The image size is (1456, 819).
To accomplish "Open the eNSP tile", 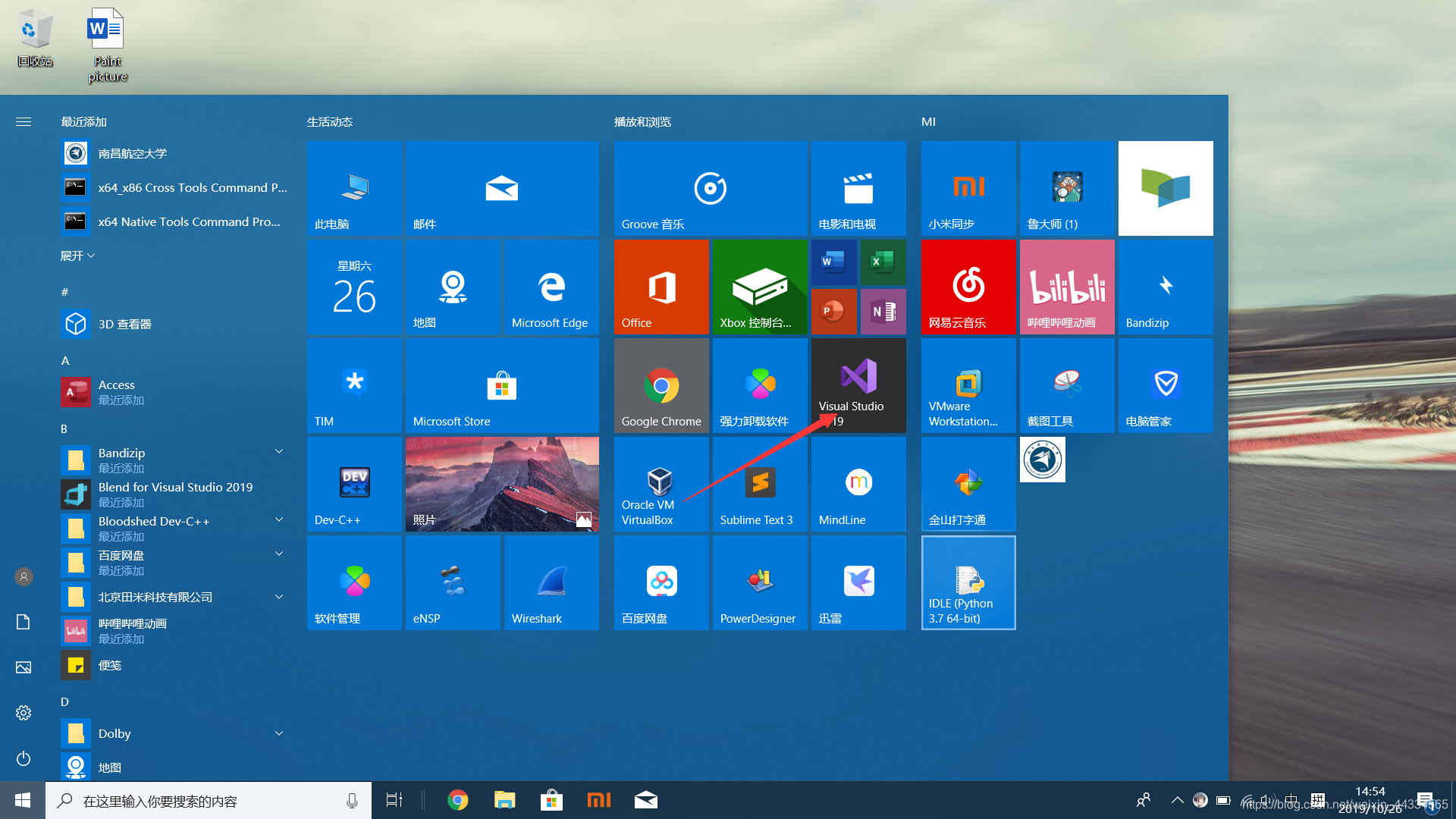I will coord(453,582).
